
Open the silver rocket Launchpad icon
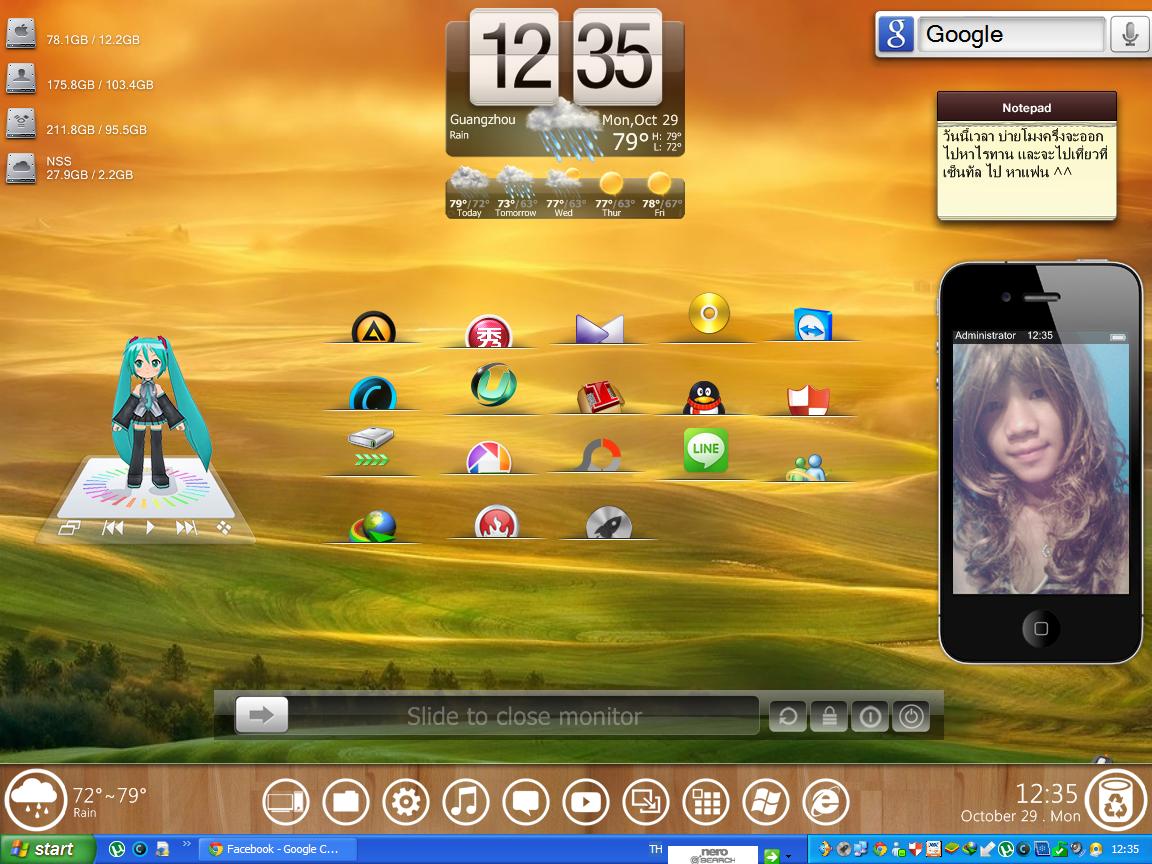pos(608,522)
